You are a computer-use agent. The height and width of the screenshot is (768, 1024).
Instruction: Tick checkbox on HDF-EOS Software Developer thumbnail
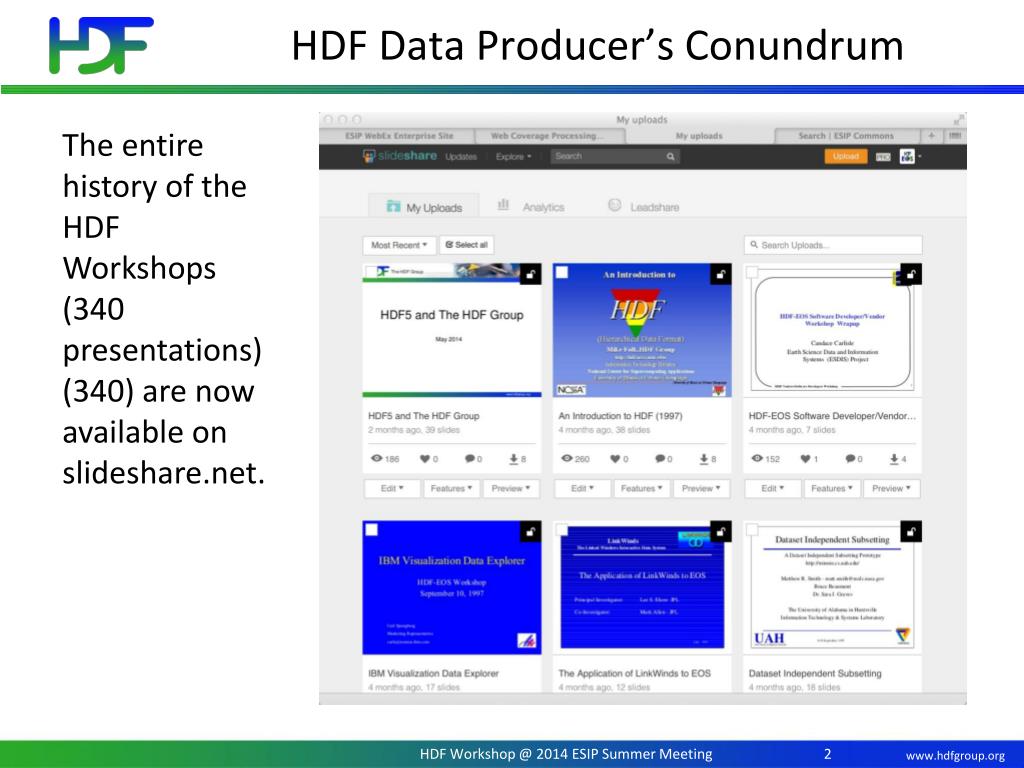pos(752,272)
